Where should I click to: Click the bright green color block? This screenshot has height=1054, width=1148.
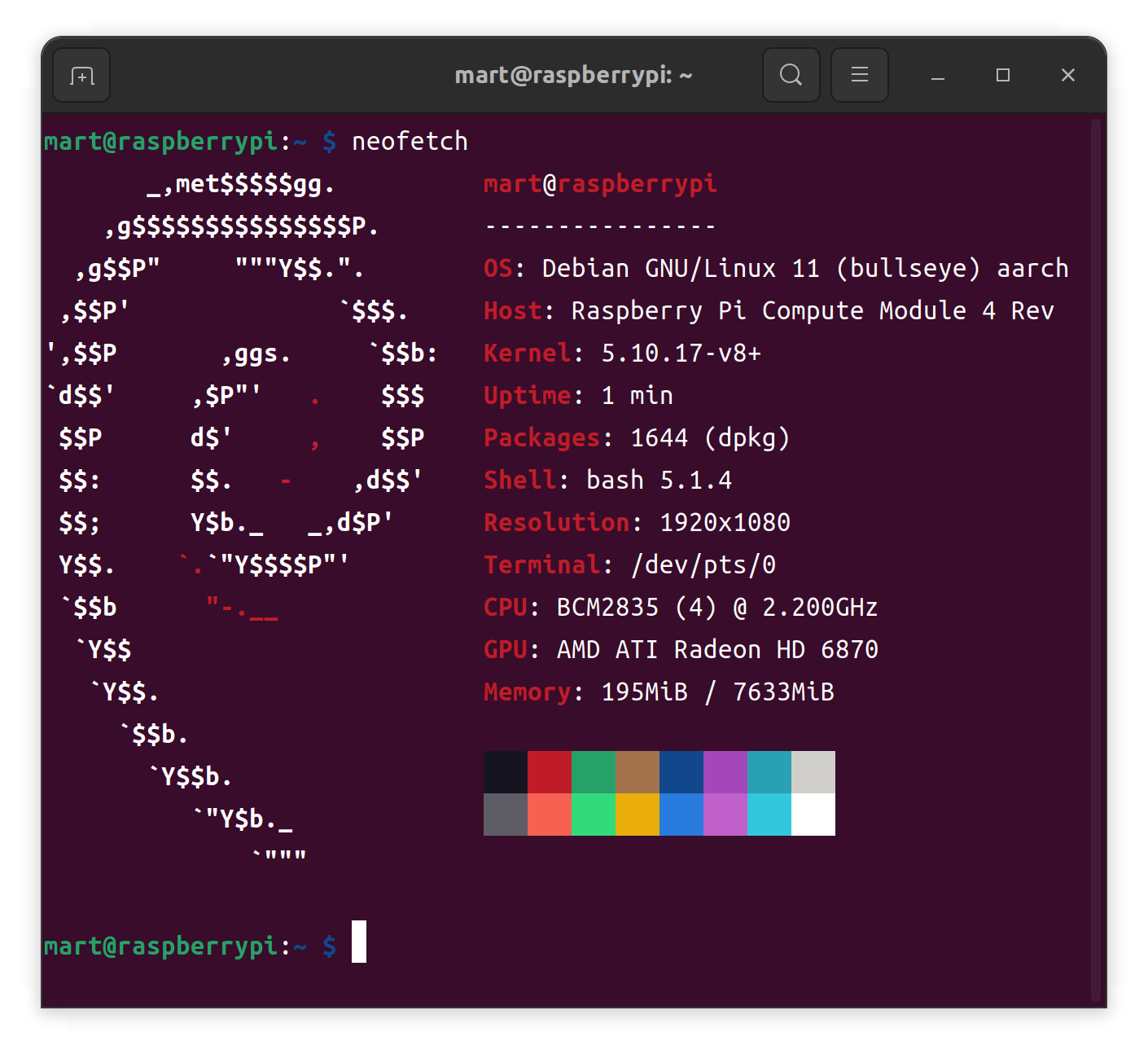point(594,815)
